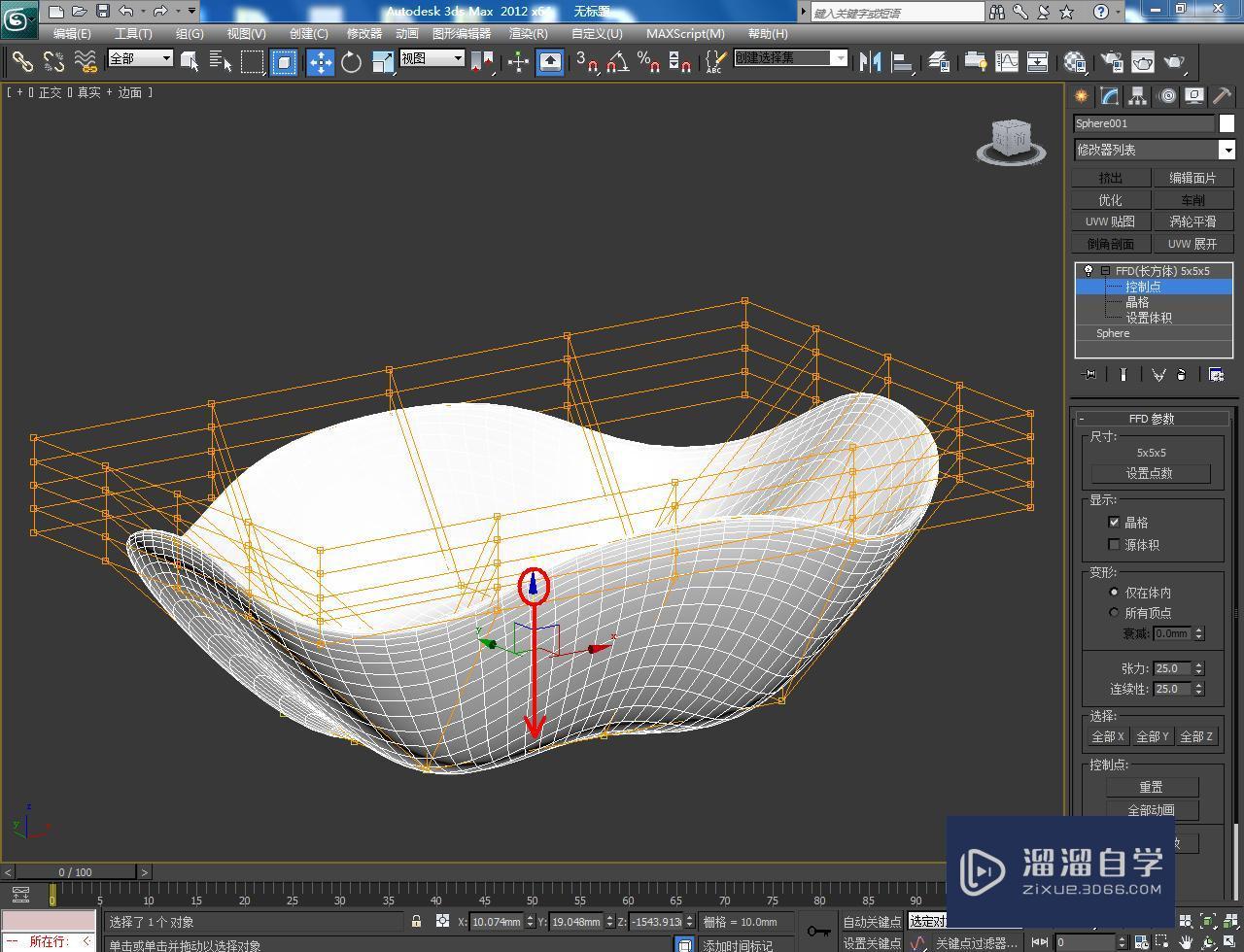Open the MAXScript(M) menu
Screen dimensions: 1244x952
click(685, 33)
